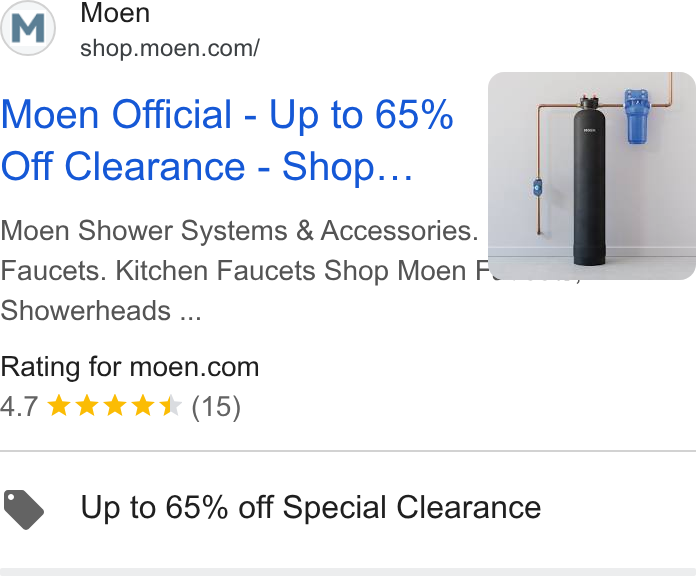Click the second gold rating star
This screenshot has height=576, width=696.
pyautogui.click(x=87, y=406)
